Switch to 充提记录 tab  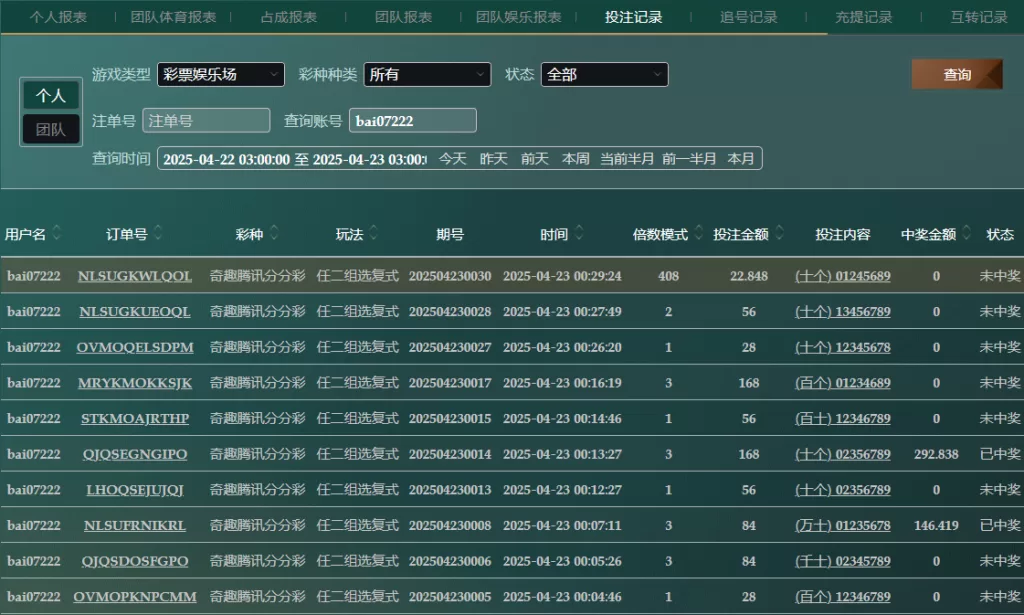tap(863, 17)
